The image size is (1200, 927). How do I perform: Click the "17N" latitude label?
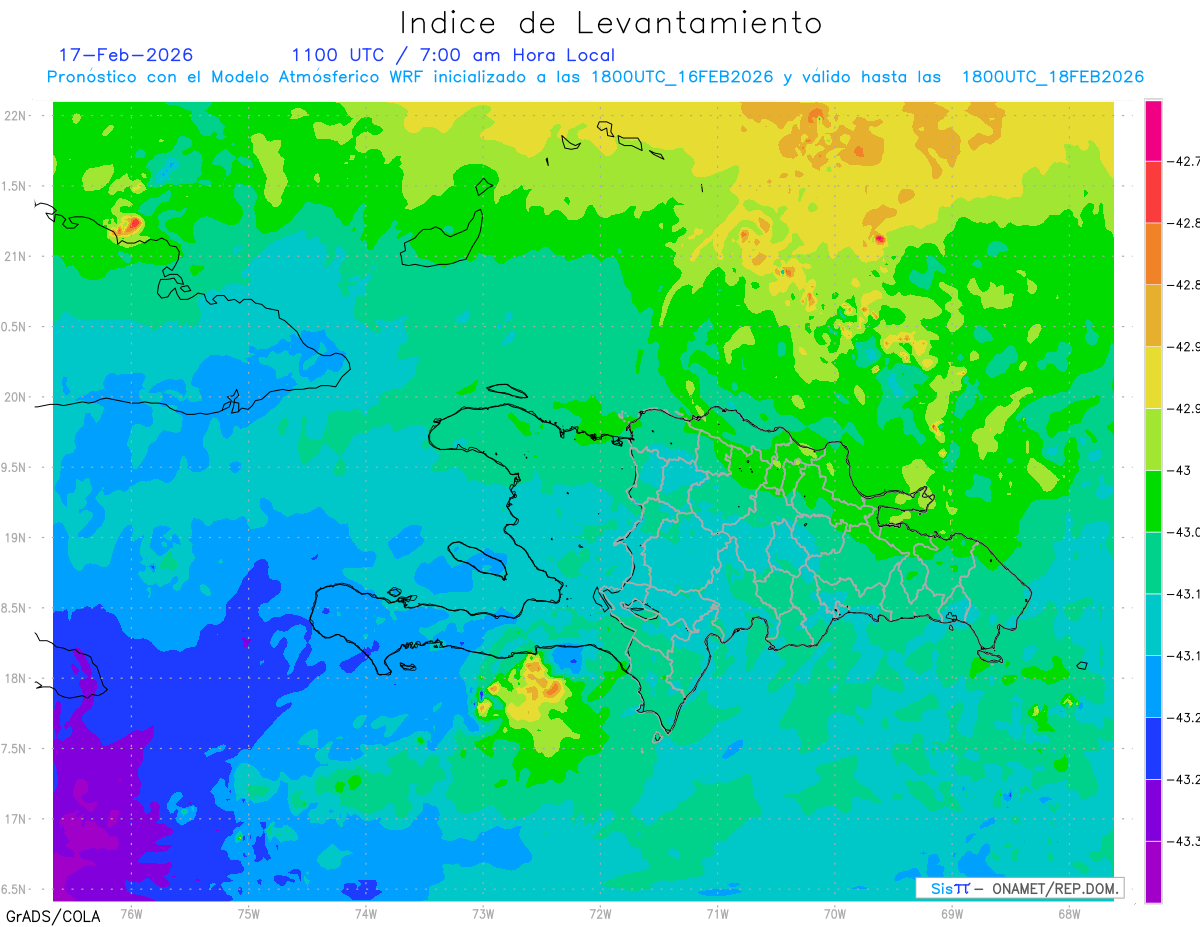[x=16, y=820]
